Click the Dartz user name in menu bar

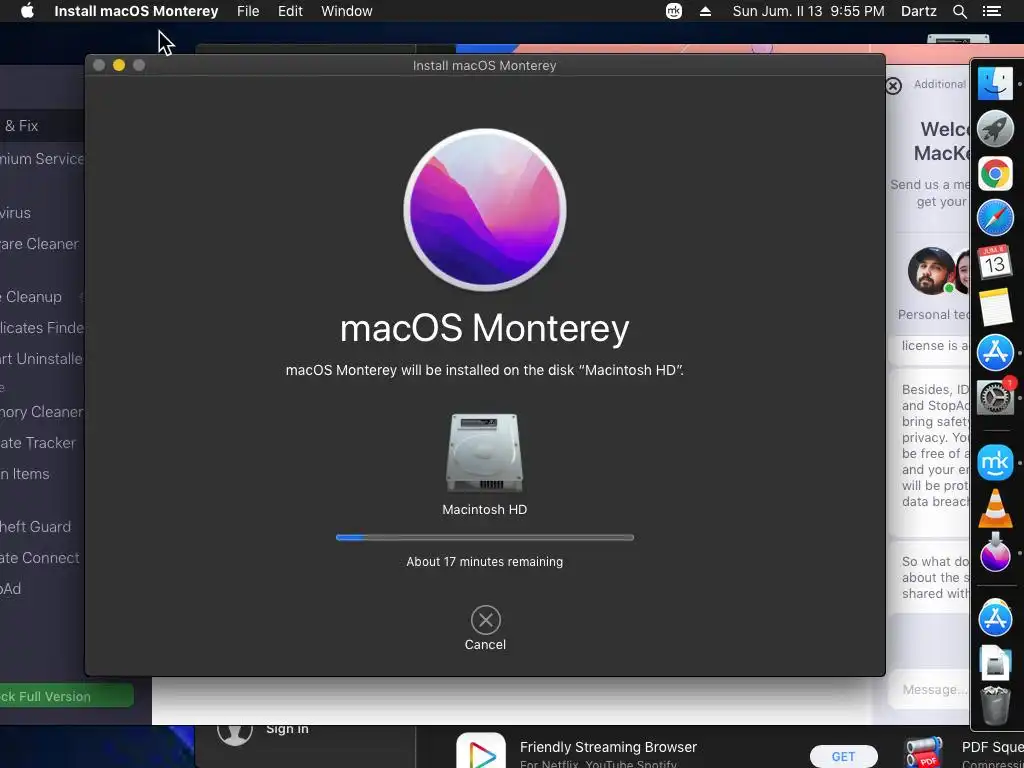[918, 11]
